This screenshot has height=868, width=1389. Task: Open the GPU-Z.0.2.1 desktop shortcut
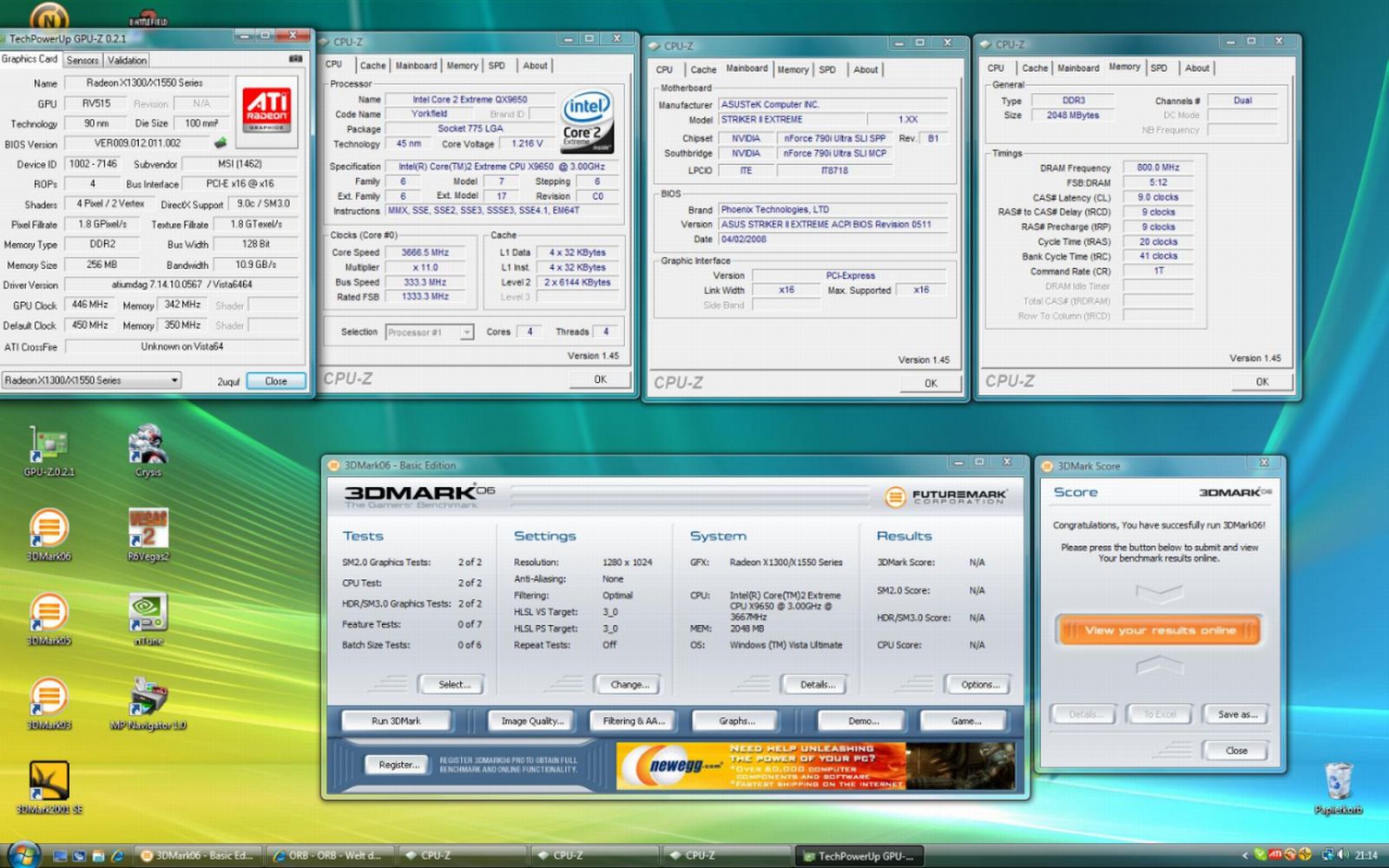click(x=49, y=451)
